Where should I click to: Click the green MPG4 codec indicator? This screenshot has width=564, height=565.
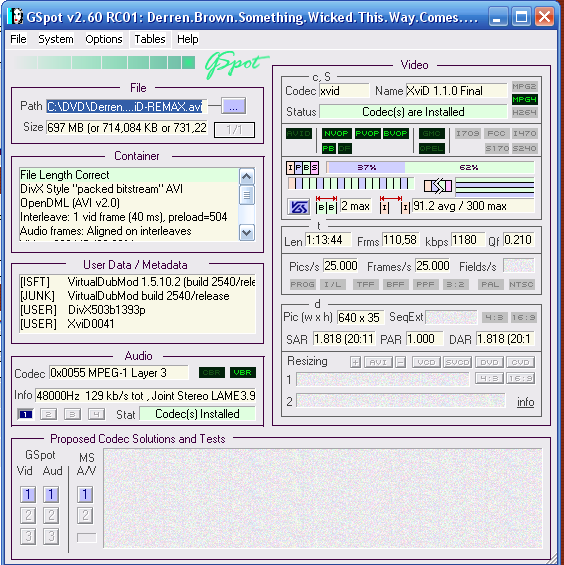click(524, 99)
